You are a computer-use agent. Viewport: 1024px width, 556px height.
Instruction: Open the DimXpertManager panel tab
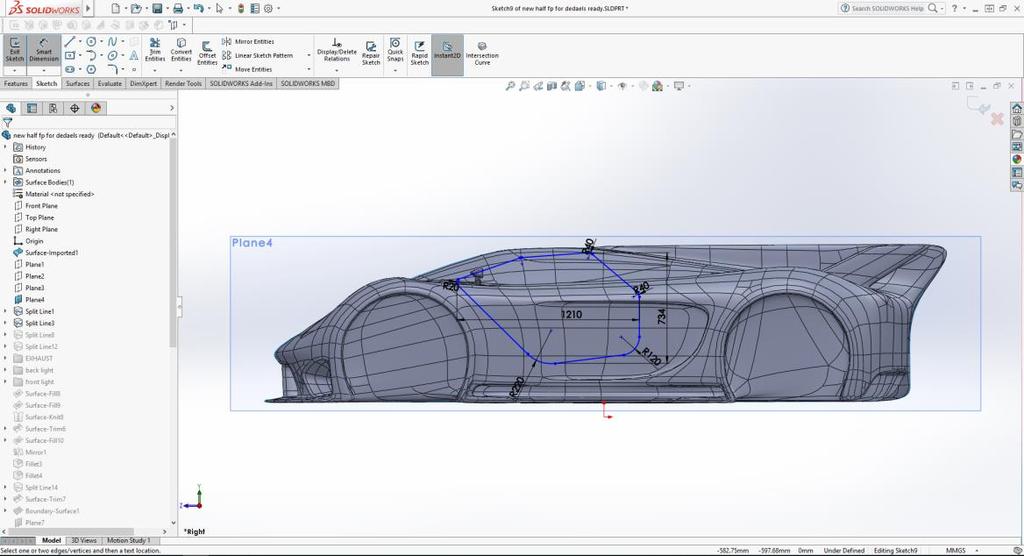pos(74,108)
